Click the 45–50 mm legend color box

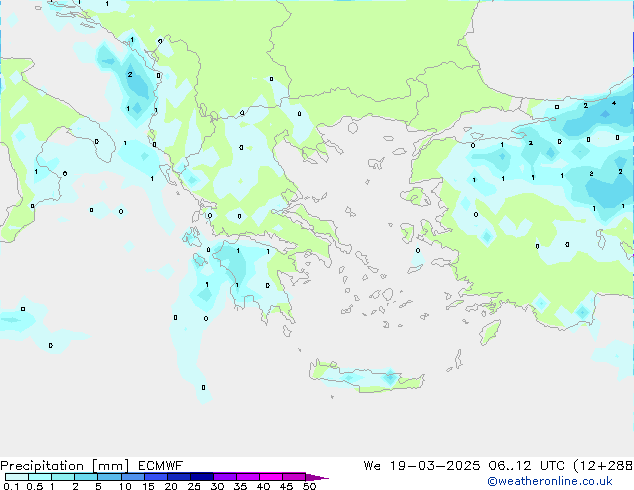pyautogui.click(x=294, y=477)
